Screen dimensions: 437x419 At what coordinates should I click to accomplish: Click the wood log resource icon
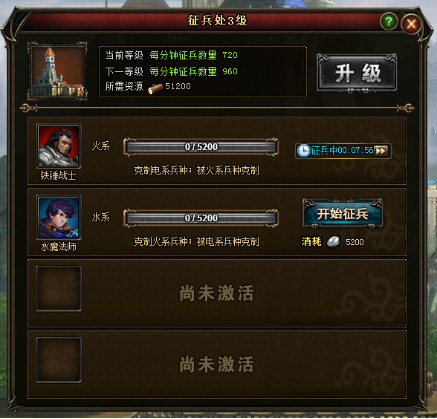(155, 89)
